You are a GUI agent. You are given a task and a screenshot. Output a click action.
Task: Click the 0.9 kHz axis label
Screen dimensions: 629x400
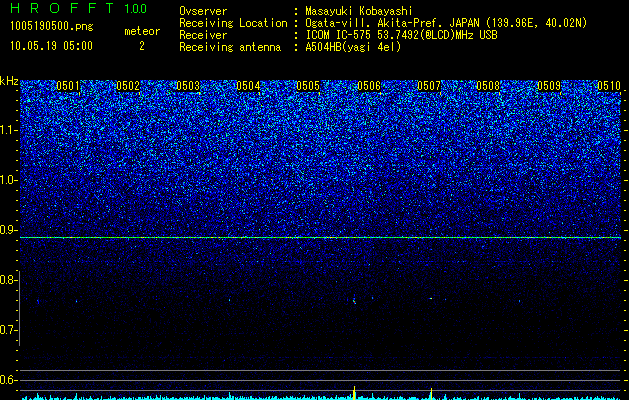click(x=9, y=230)
